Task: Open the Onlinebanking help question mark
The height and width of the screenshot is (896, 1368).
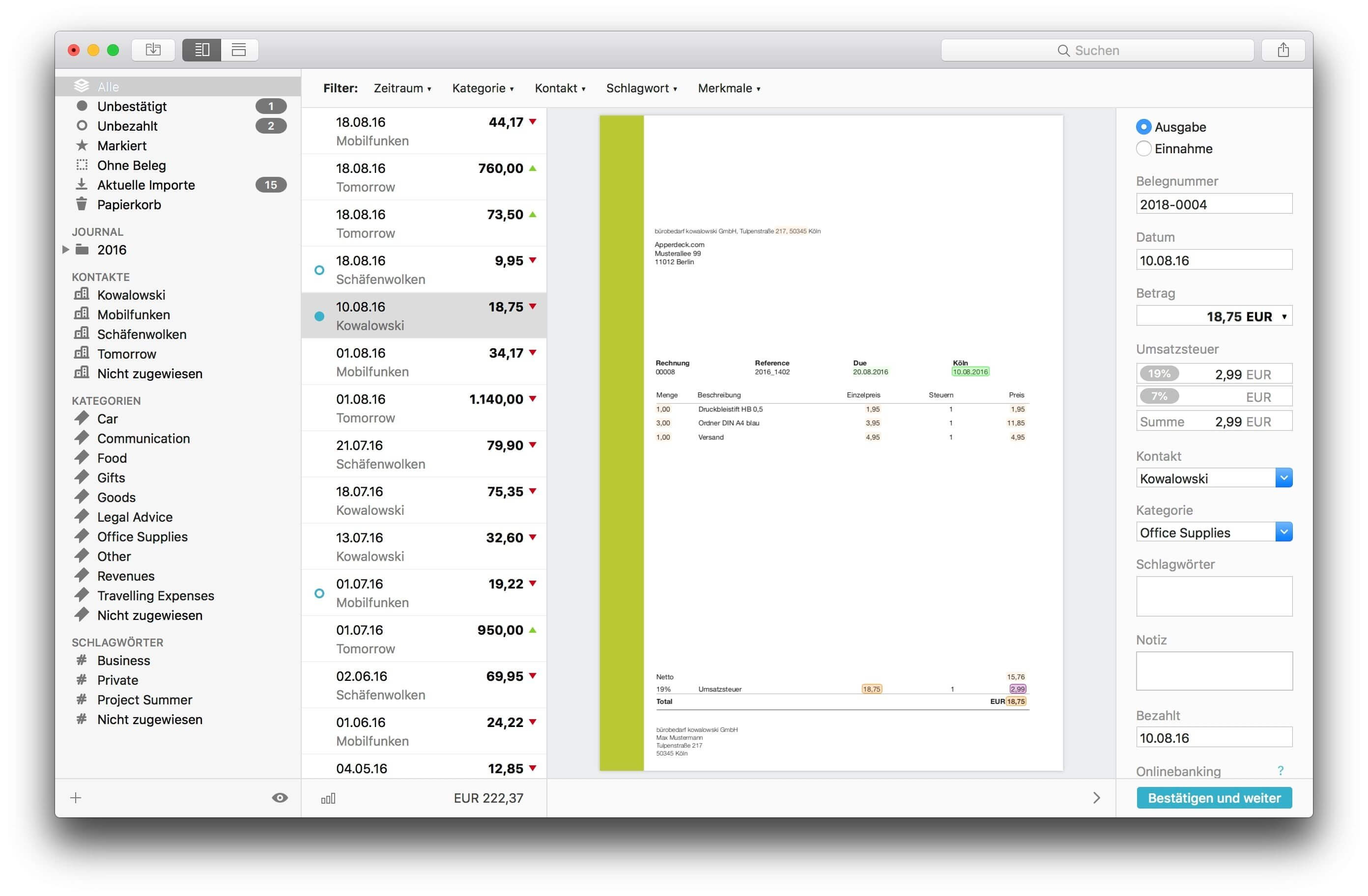Action: [1280, 771]
